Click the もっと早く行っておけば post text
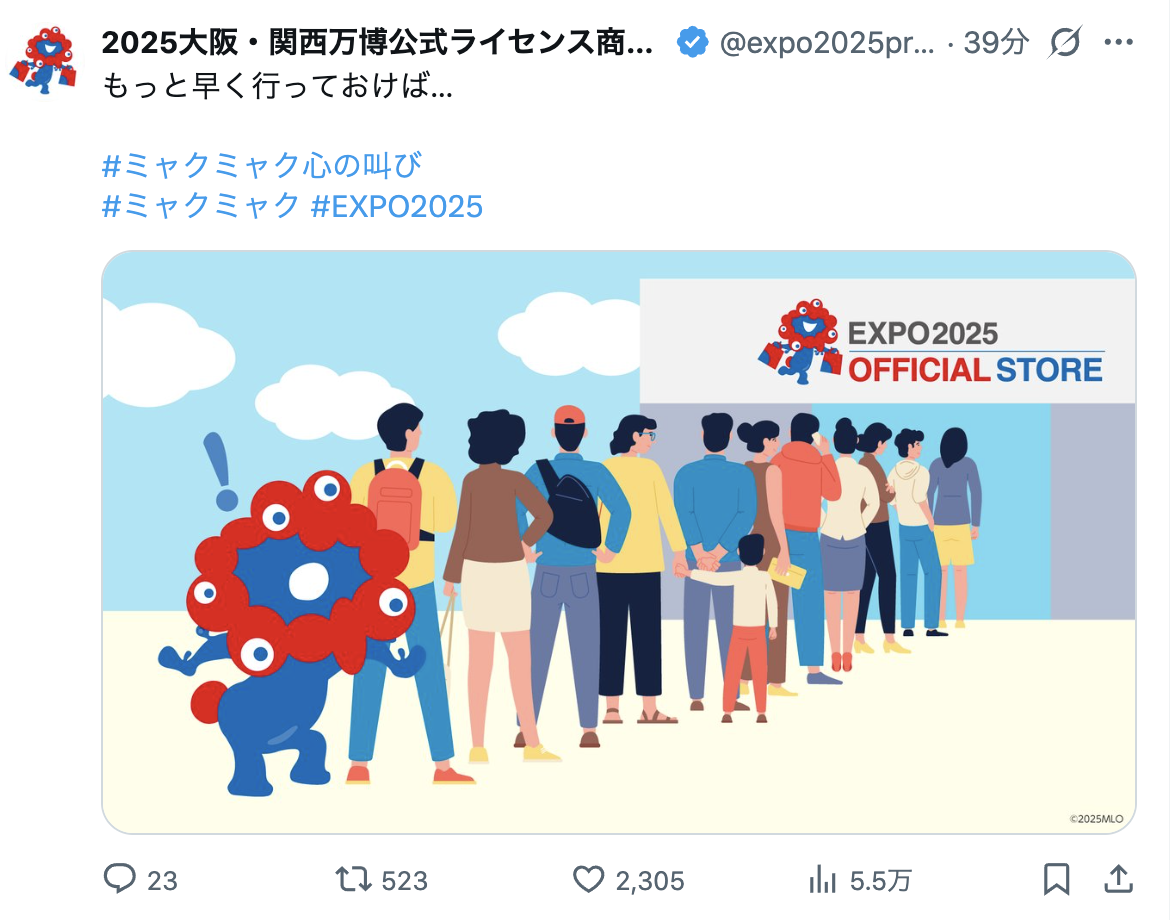The image size is (1170, 920). point(277,87)
